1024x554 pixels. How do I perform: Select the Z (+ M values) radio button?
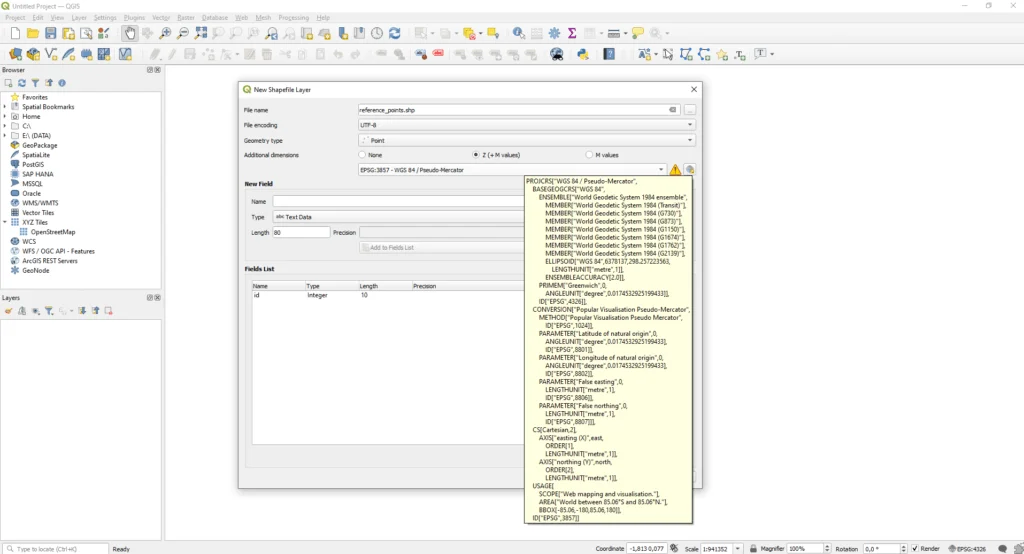tap(475, 155)
